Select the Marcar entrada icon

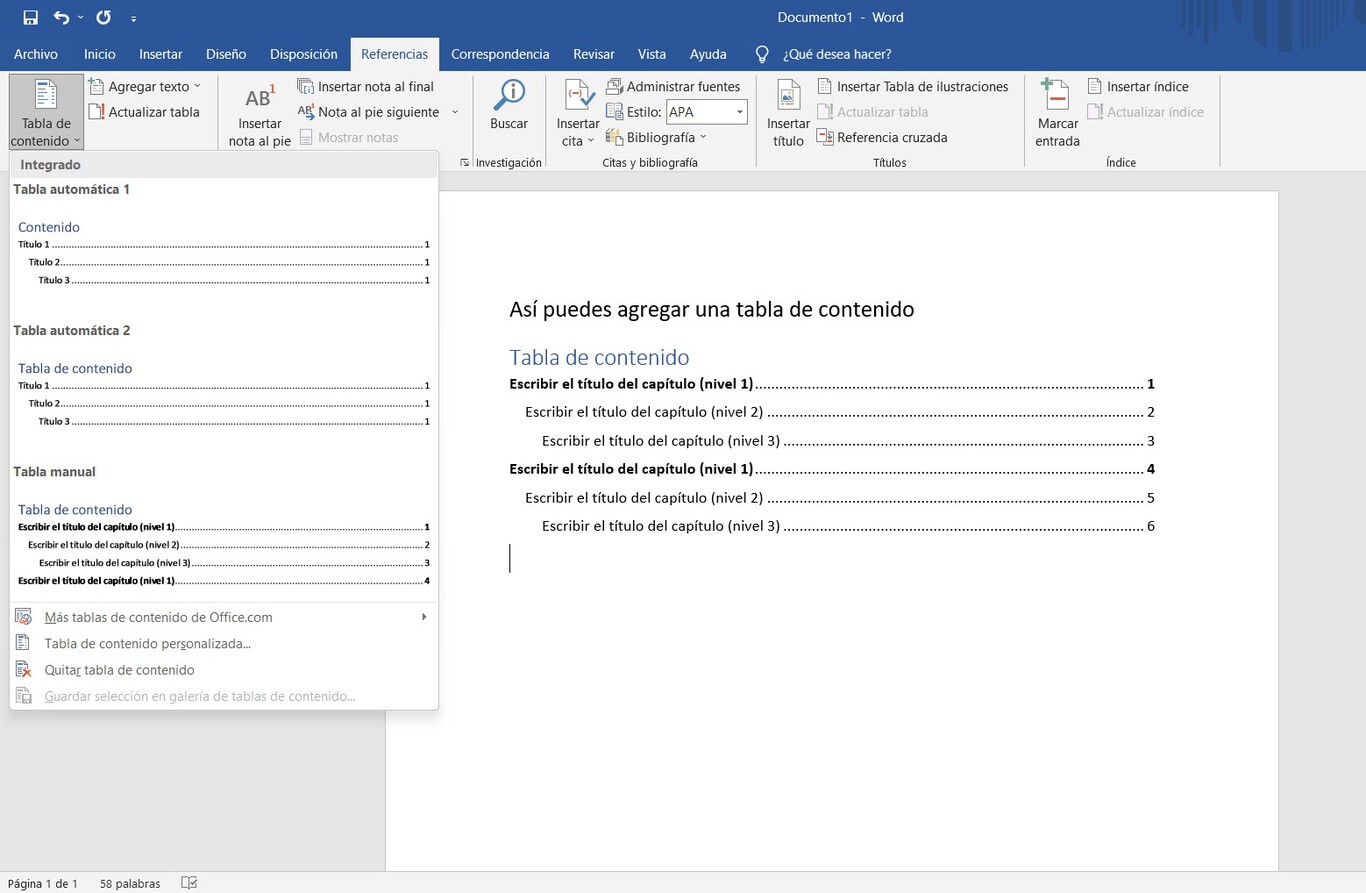pyautogui.click(x=1056, y=110)
